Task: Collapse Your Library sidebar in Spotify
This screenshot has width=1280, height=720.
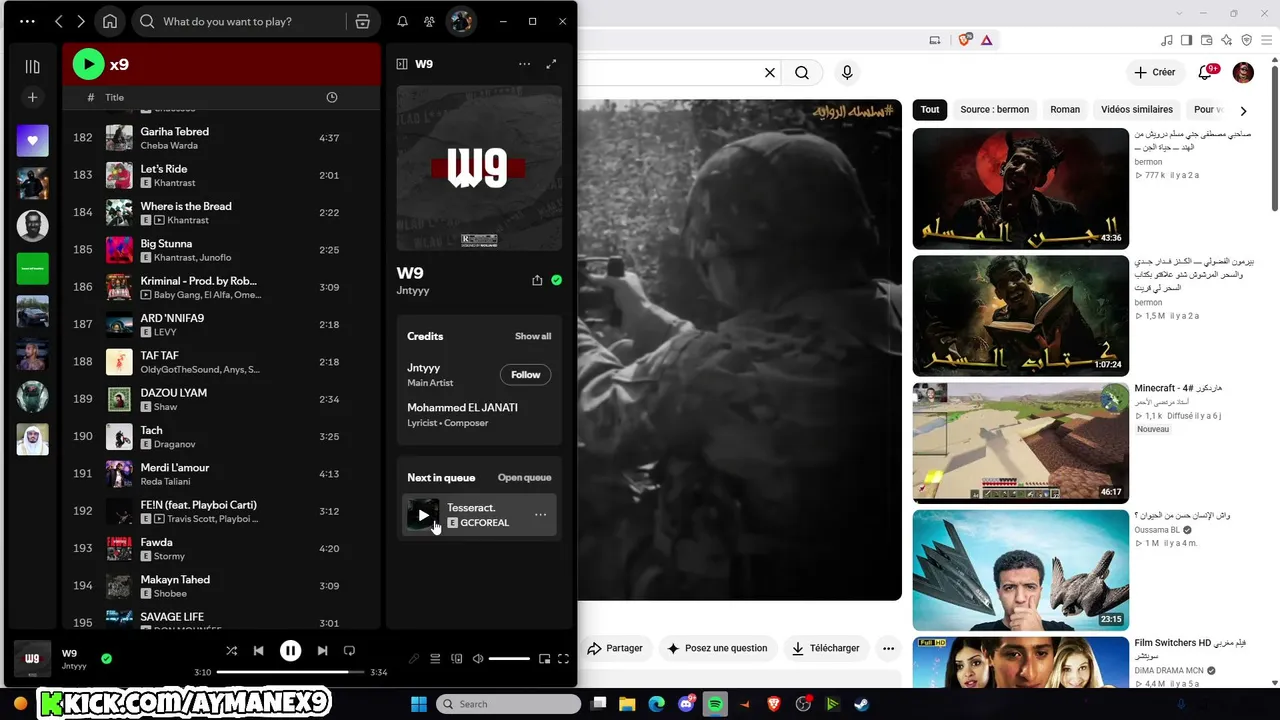Action: (32, 67)
